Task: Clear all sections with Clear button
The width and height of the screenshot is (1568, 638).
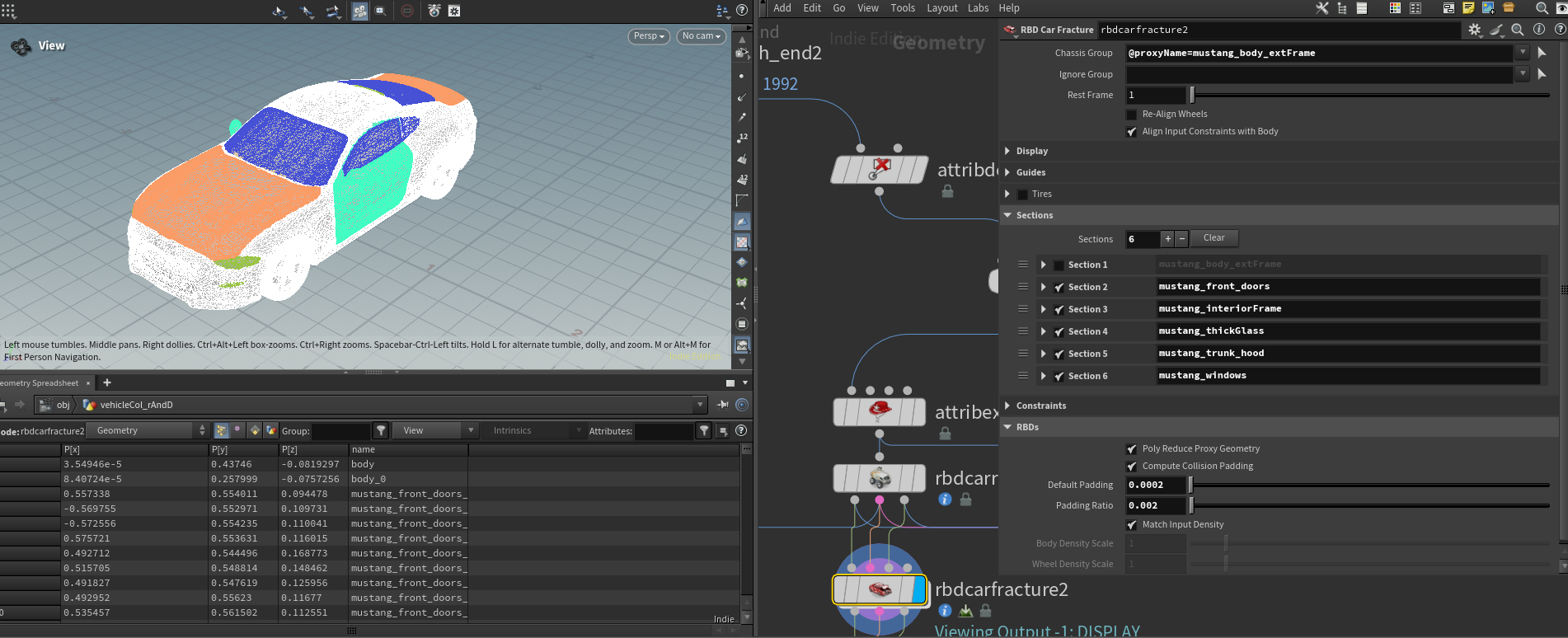Action: 1214,238
